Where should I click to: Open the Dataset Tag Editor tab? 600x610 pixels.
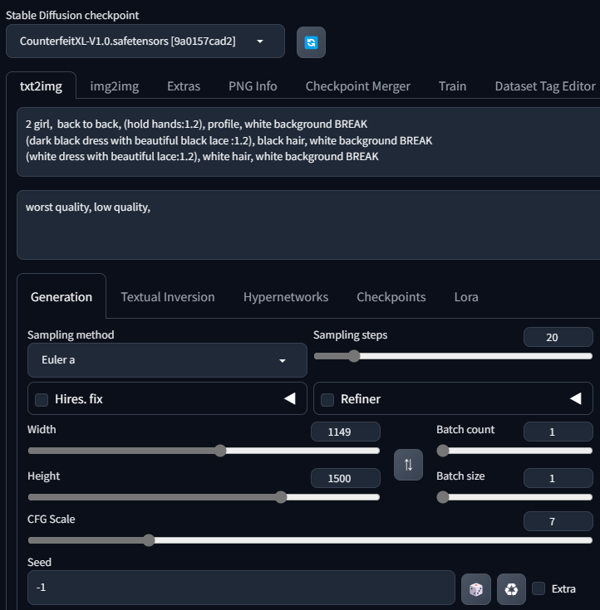(545, 86)
